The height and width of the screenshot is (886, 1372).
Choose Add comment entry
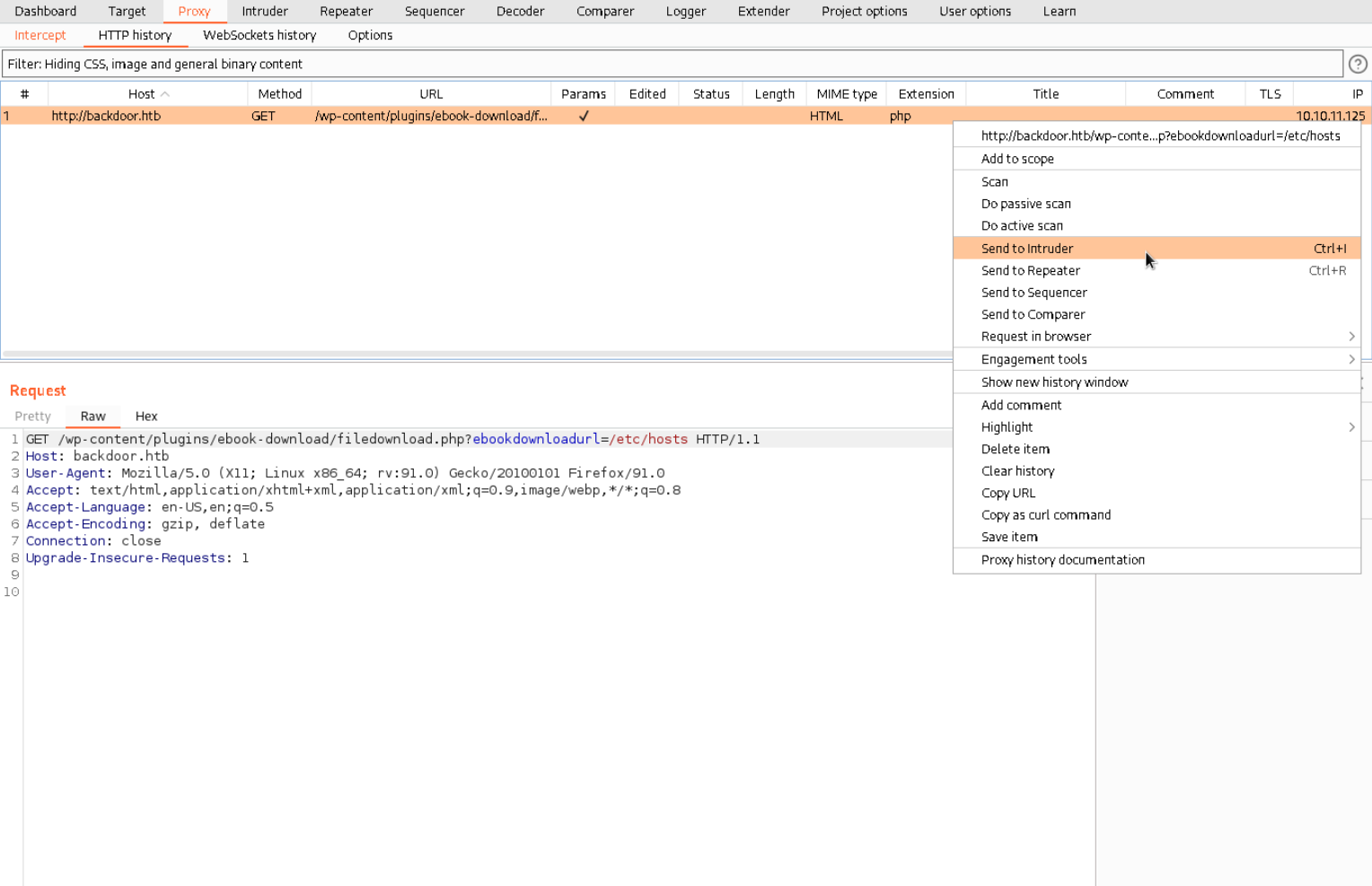(1157, 405)
